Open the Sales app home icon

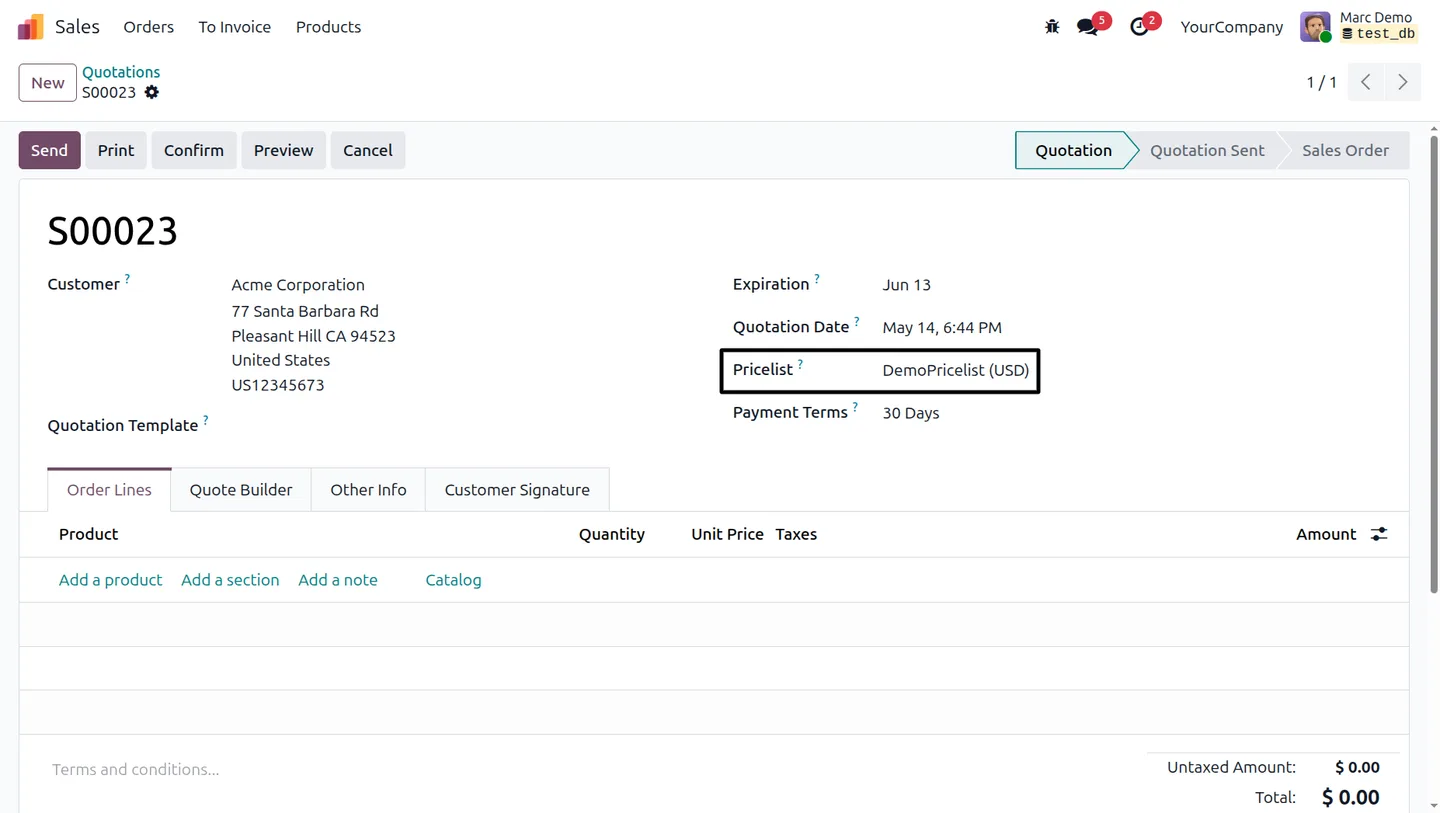coord(31,27)
